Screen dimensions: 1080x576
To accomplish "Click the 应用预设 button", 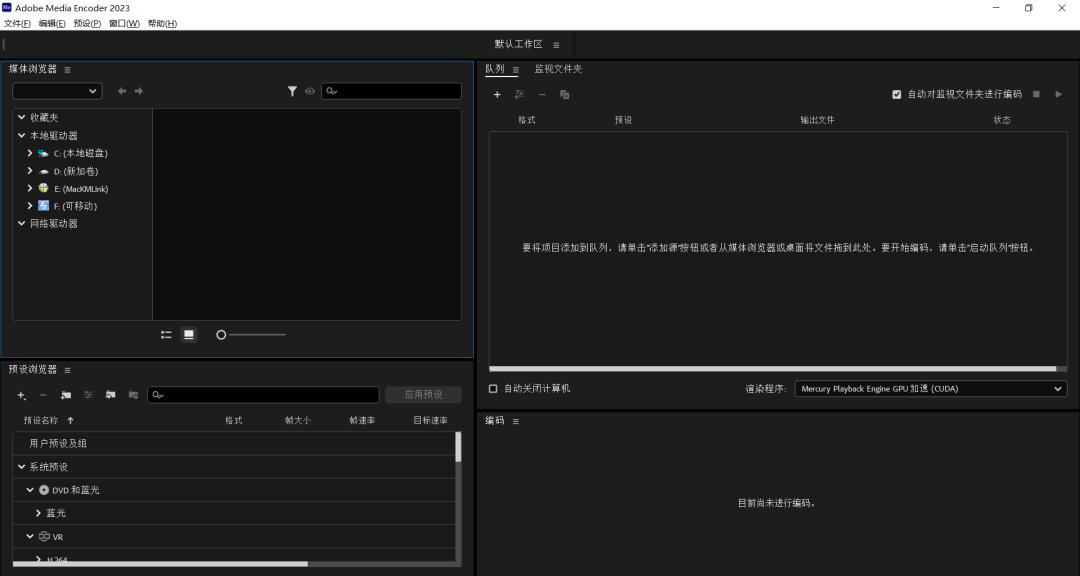I will click(x=423, y=394).
